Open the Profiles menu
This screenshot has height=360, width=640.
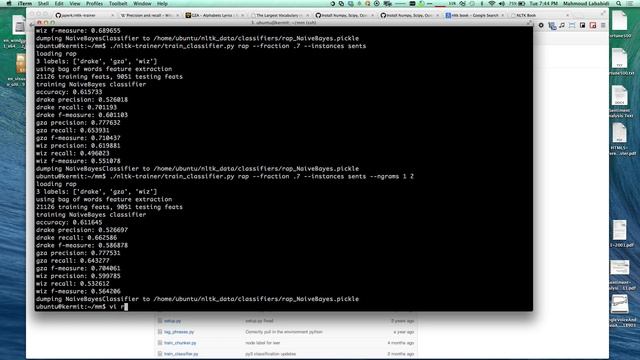click(x=94, y=3)
